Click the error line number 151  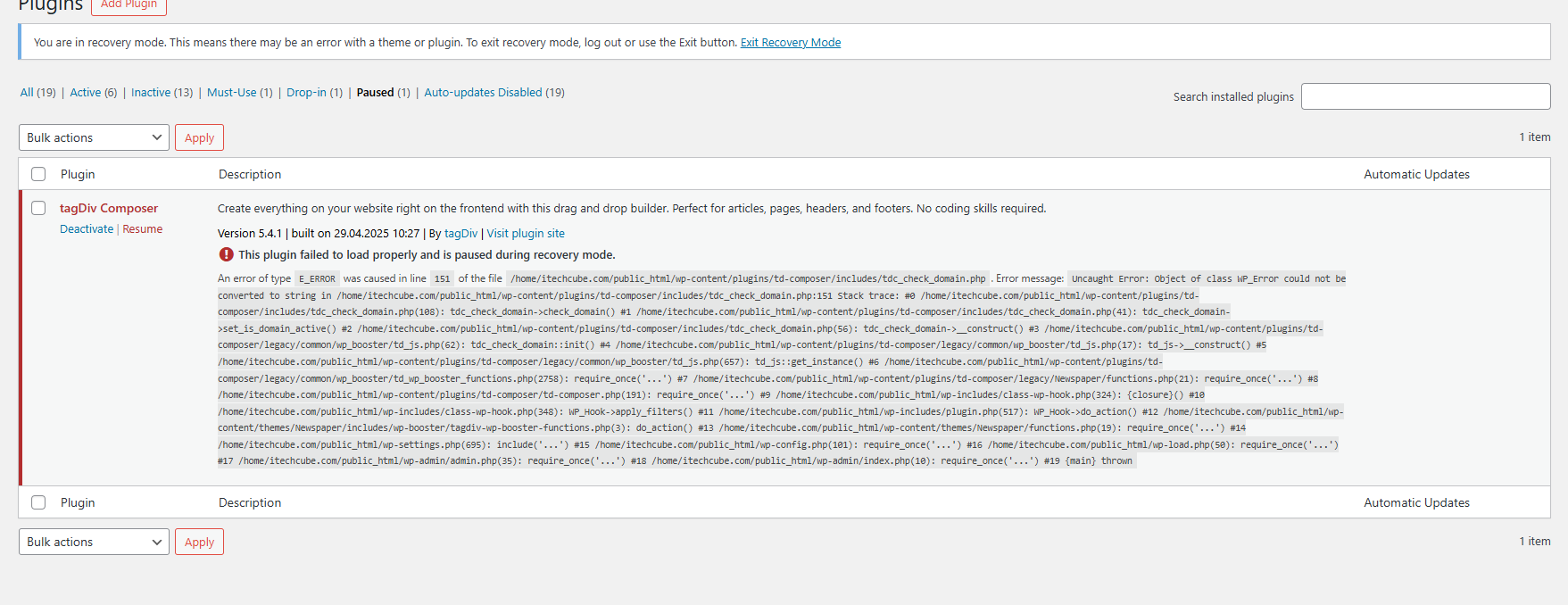443,278
